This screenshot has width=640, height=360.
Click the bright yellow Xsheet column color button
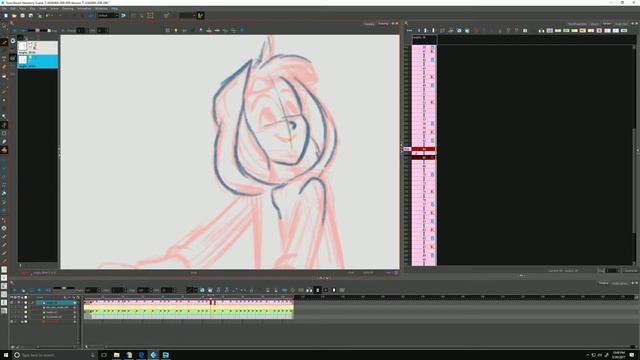tap(583, 30)
